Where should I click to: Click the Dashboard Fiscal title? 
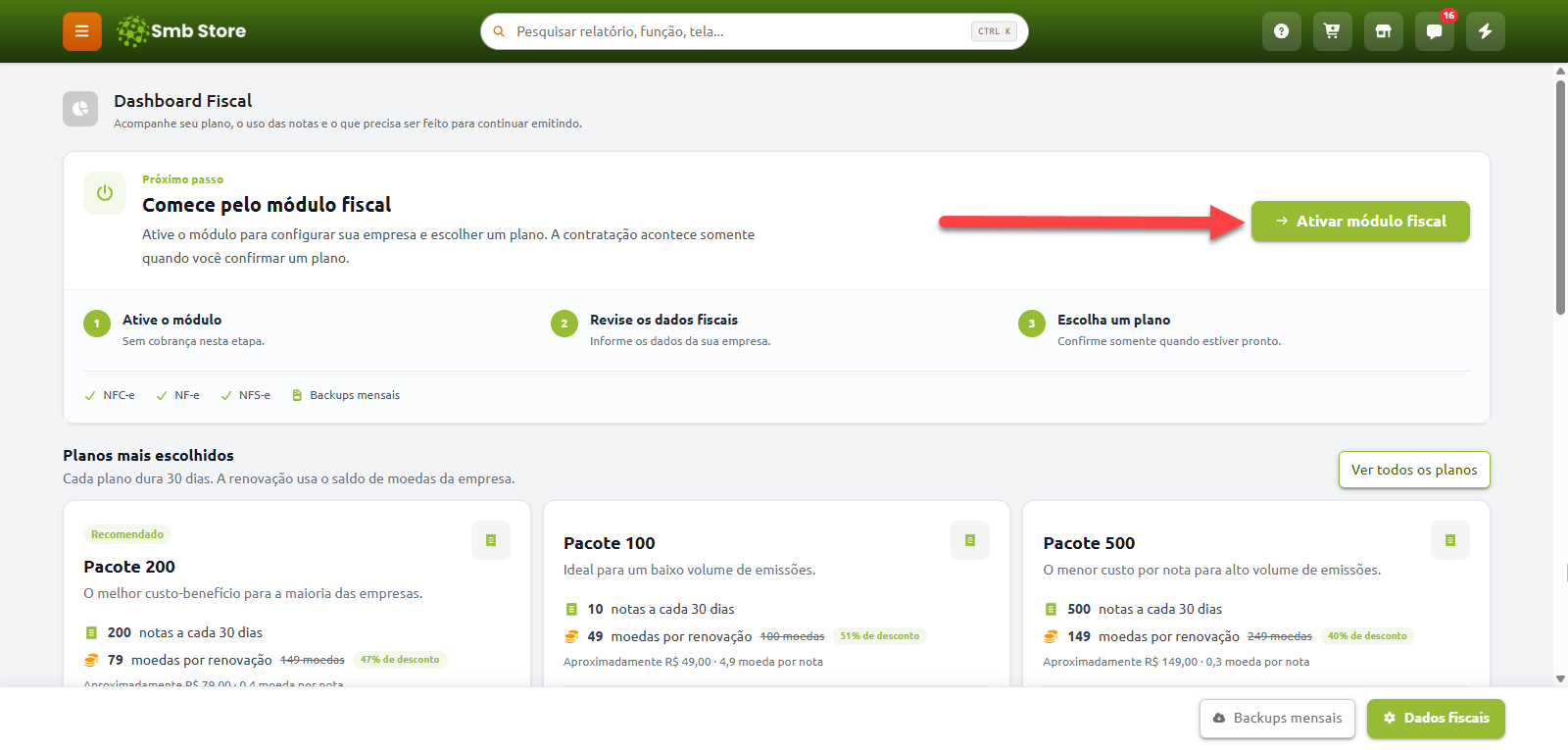coord(182,101)
